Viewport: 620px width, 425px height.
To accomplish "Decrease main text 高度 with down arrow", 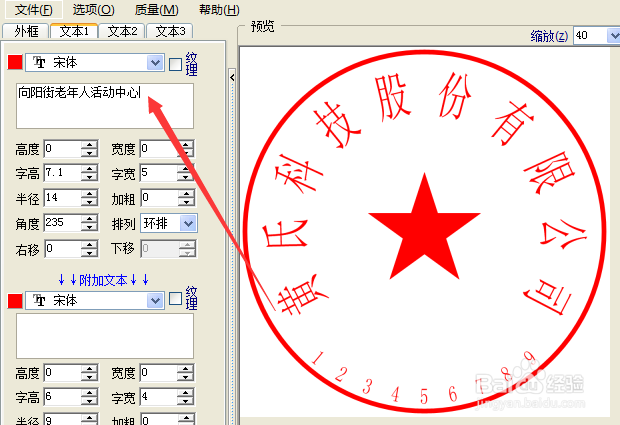I will [x=90, y=153].
